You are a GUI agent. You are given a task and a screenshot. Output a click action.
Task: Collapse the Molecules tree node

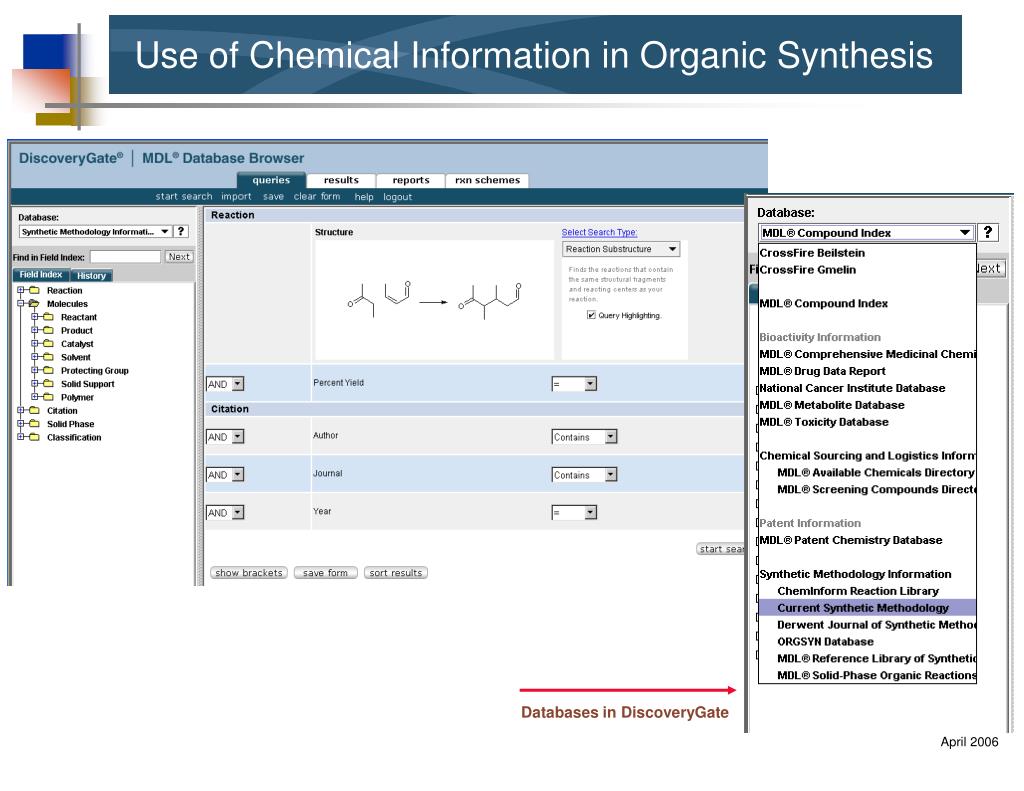click(x=21, y=304)
